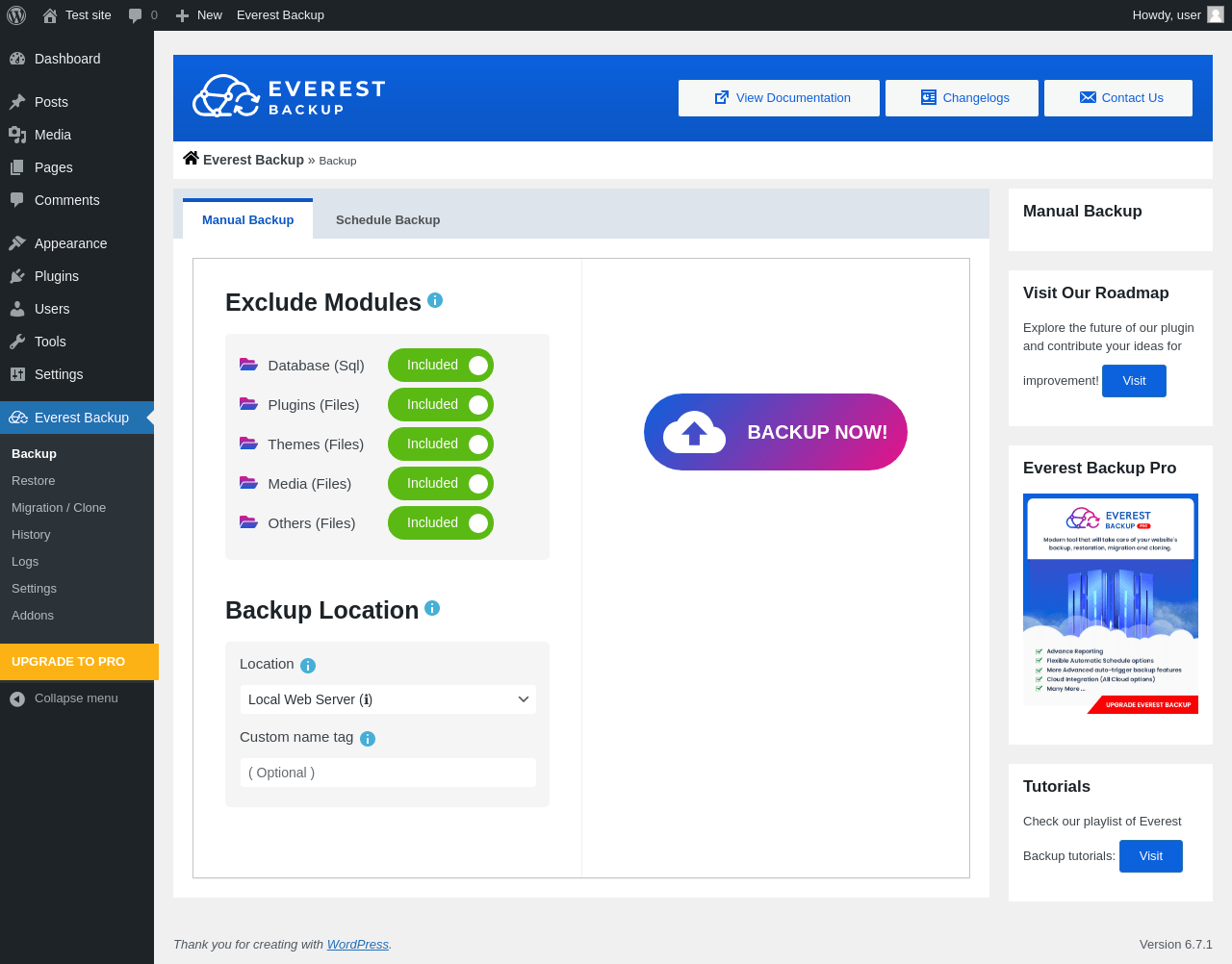Click the Everest Backup breadcrumb link

click(253, 160)
